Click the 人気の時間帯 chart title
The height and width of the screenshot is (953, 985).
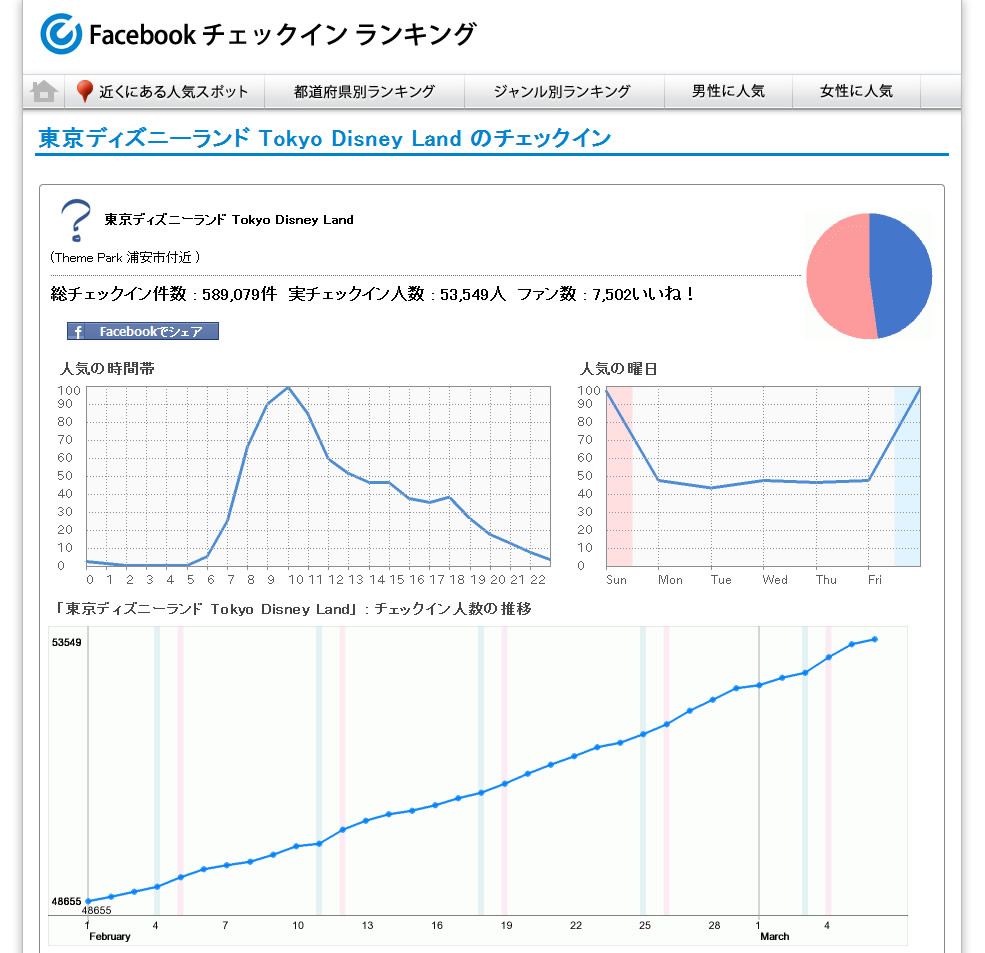tap(107, 369)
